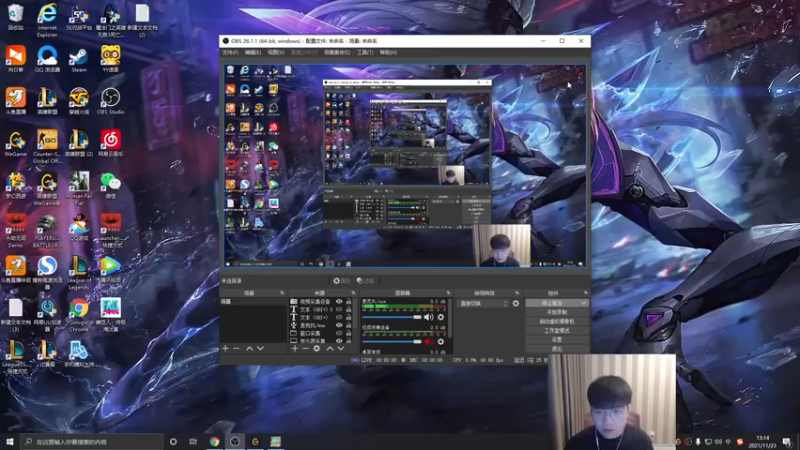Open the League of Legends desktop shortcut
This screenshot has height=450, width=800.
(79, 273)
